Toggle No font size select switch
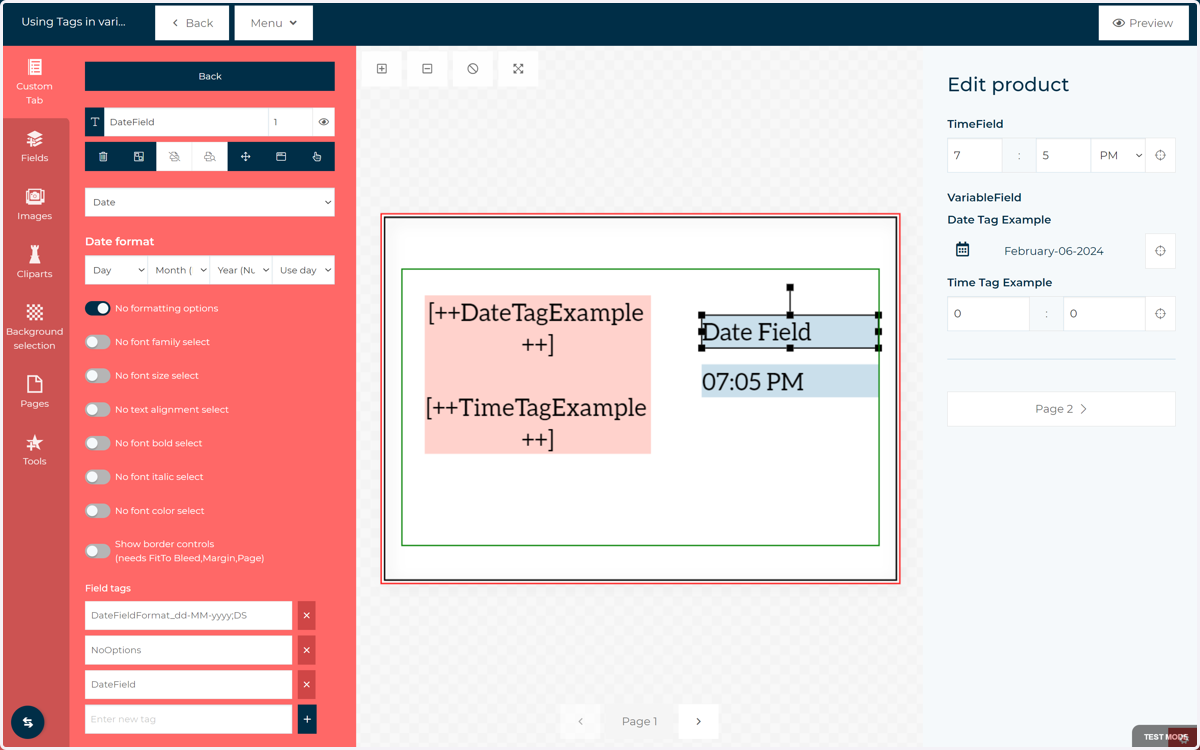 [x=97, y=376]
